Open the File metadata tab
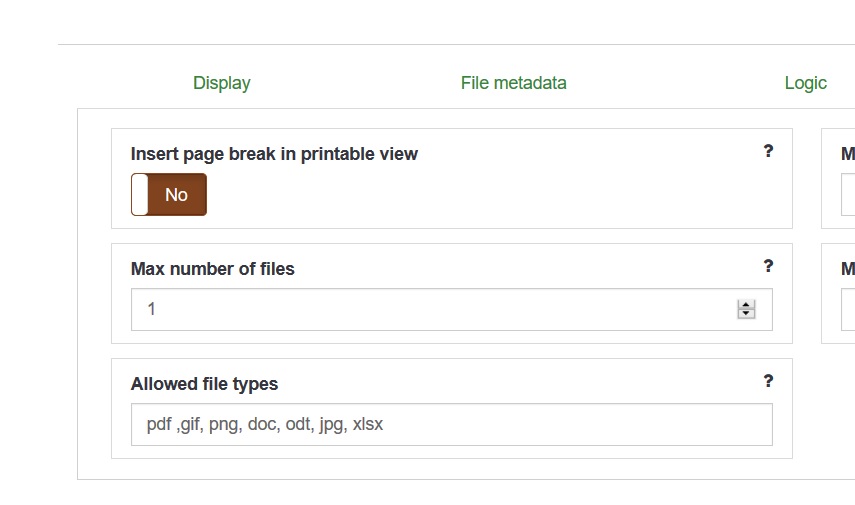 pos(513,83)
